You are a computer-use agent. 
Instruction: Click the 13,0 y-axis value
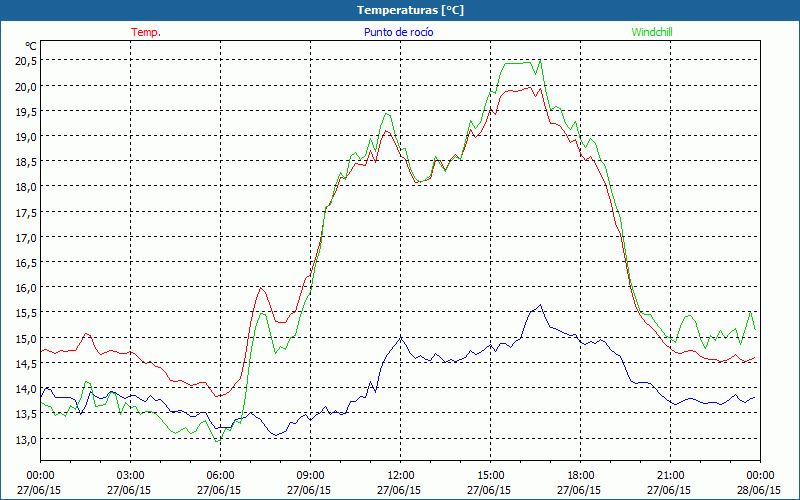click(x=26, y=439)
